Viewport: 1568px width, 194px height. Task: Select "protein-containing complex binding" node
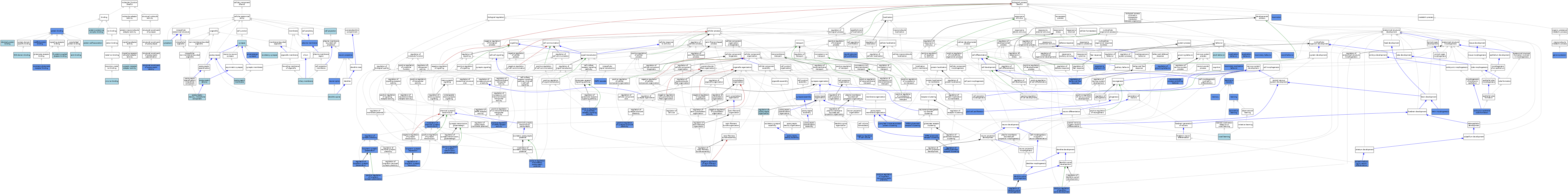tap(96, 31)
